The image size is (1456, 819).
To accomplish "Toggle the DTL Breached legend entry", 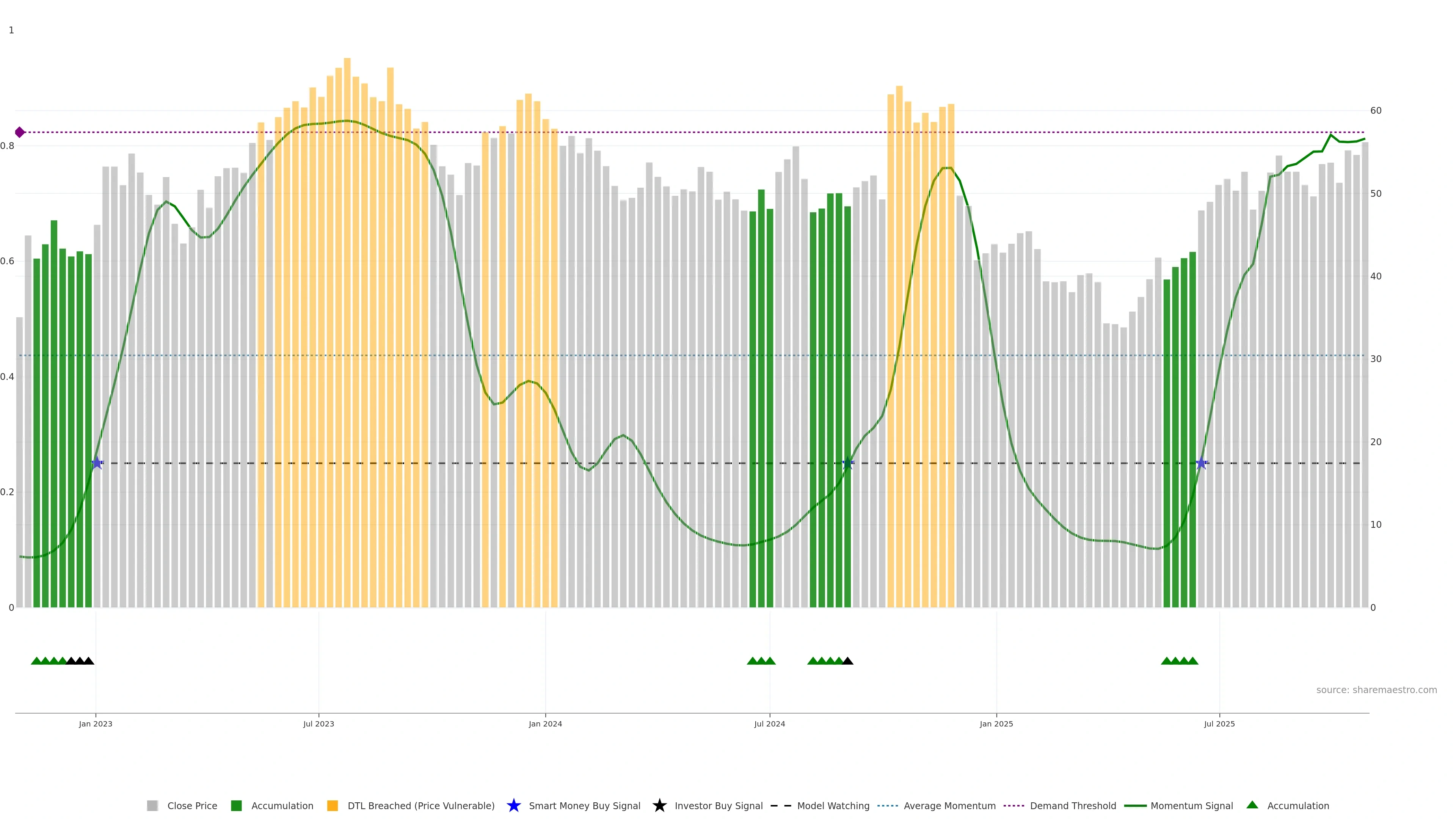I will coord(420,805).
